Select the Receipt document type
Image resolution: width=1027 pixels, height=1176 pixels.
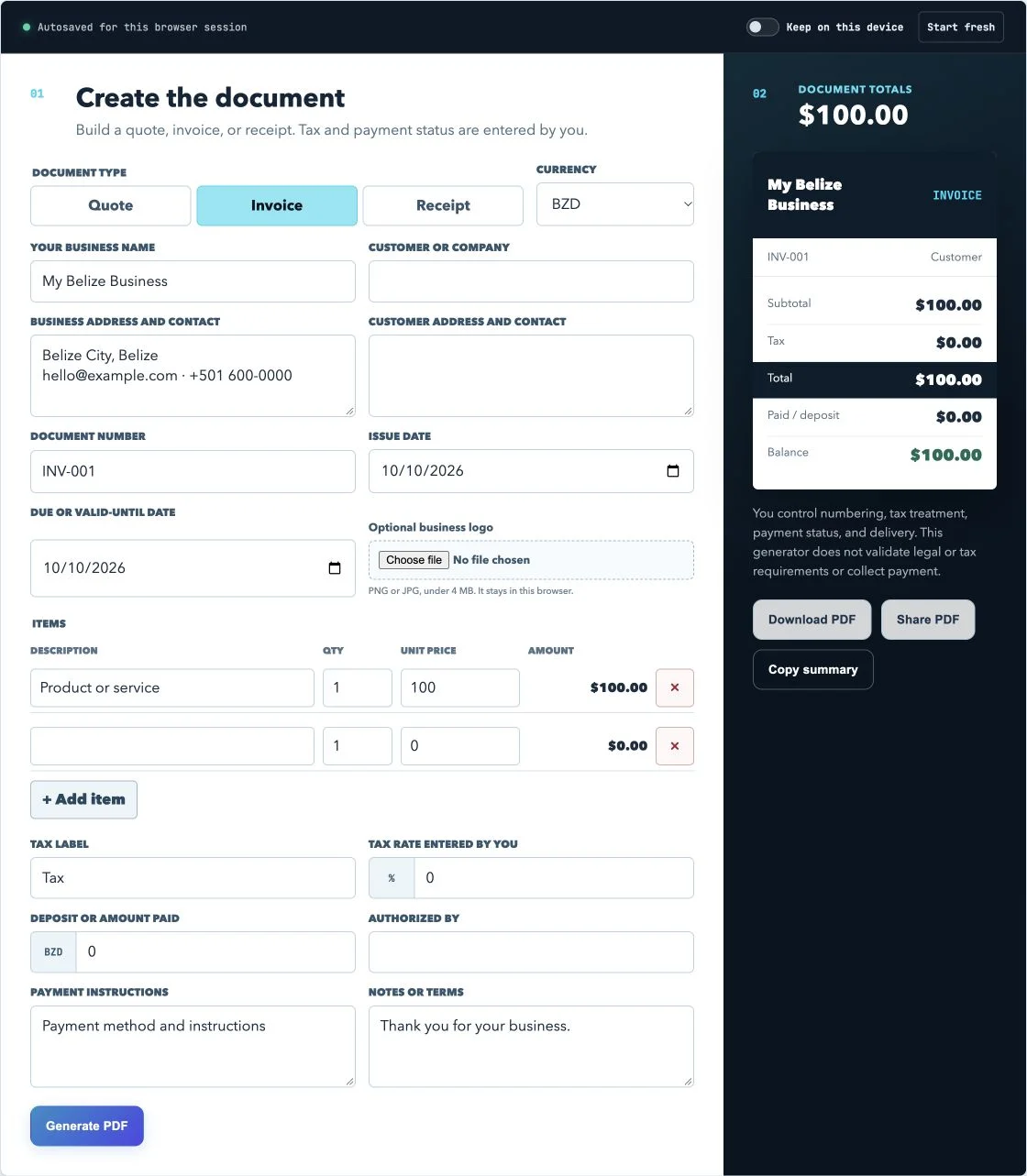(443, 205)
